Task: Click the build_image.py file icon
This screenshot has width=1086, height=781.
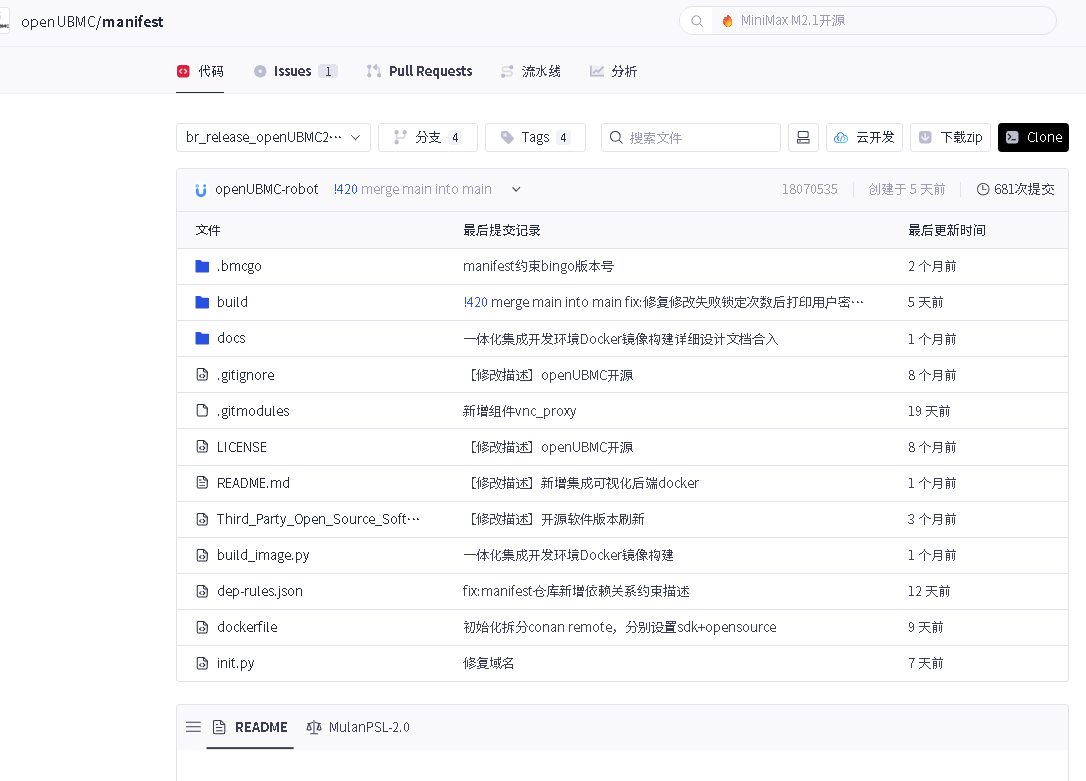Action: coord(202,555)
